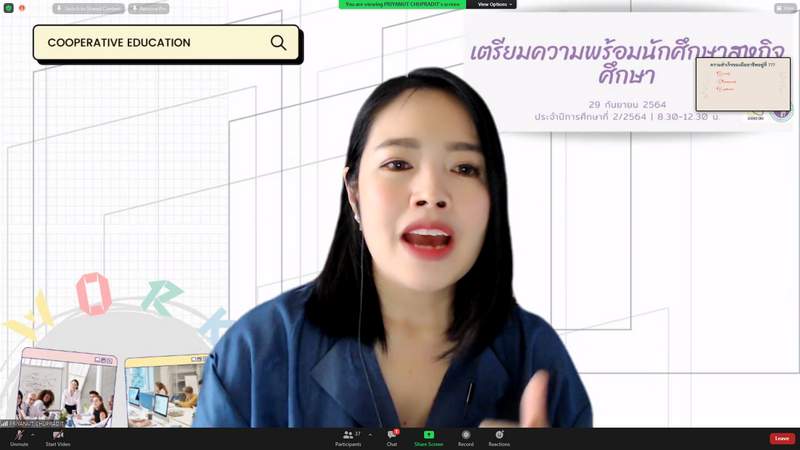
Task: Open the Participants panel
Action: point(348,435)
